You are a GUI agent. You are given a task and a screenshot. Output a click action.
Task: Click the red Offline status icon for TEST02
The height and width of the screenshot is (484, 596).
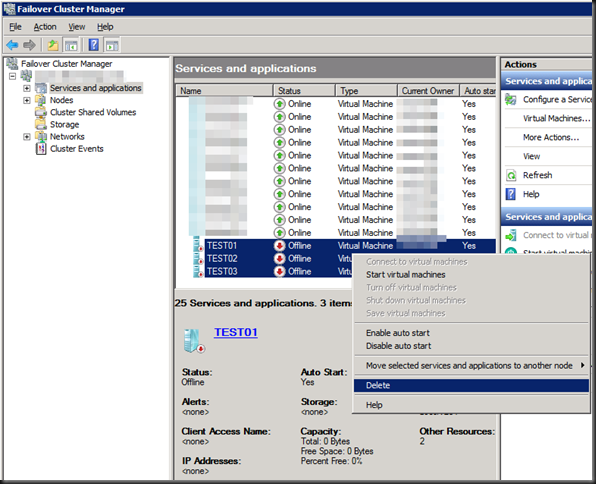click(x=279, y=259)
